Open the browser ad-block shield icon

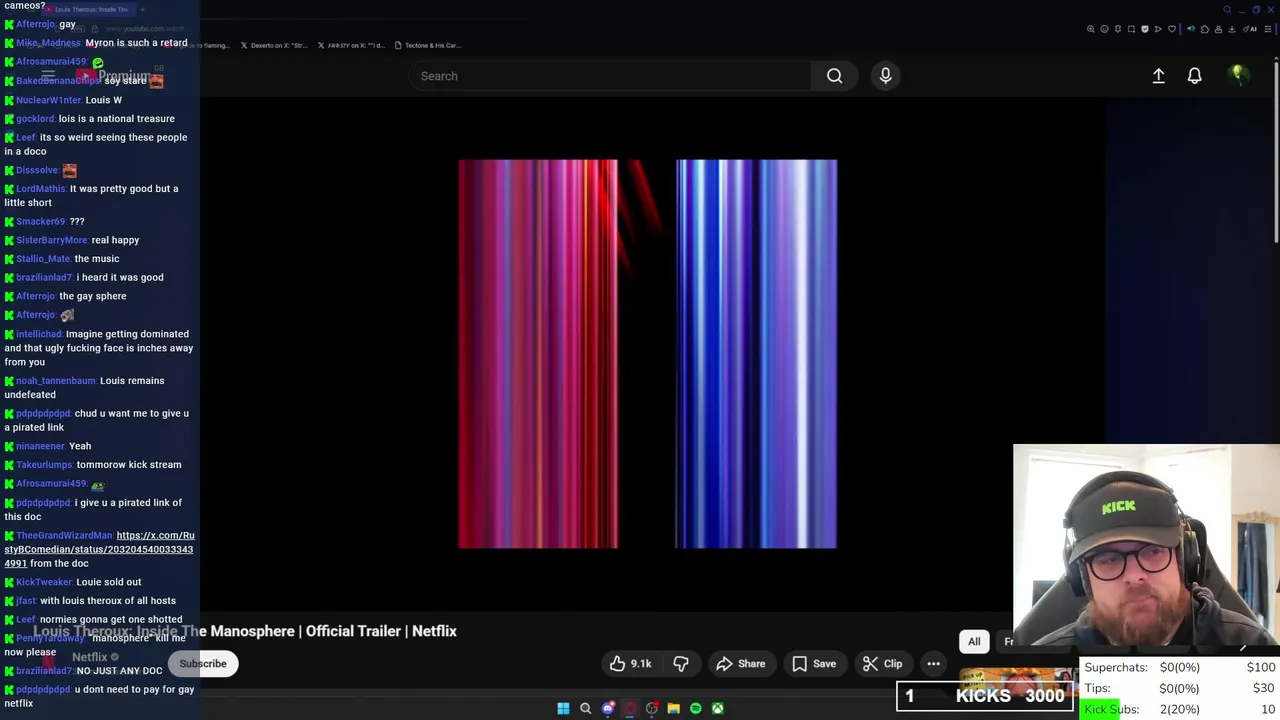[x=1145, y=29]
